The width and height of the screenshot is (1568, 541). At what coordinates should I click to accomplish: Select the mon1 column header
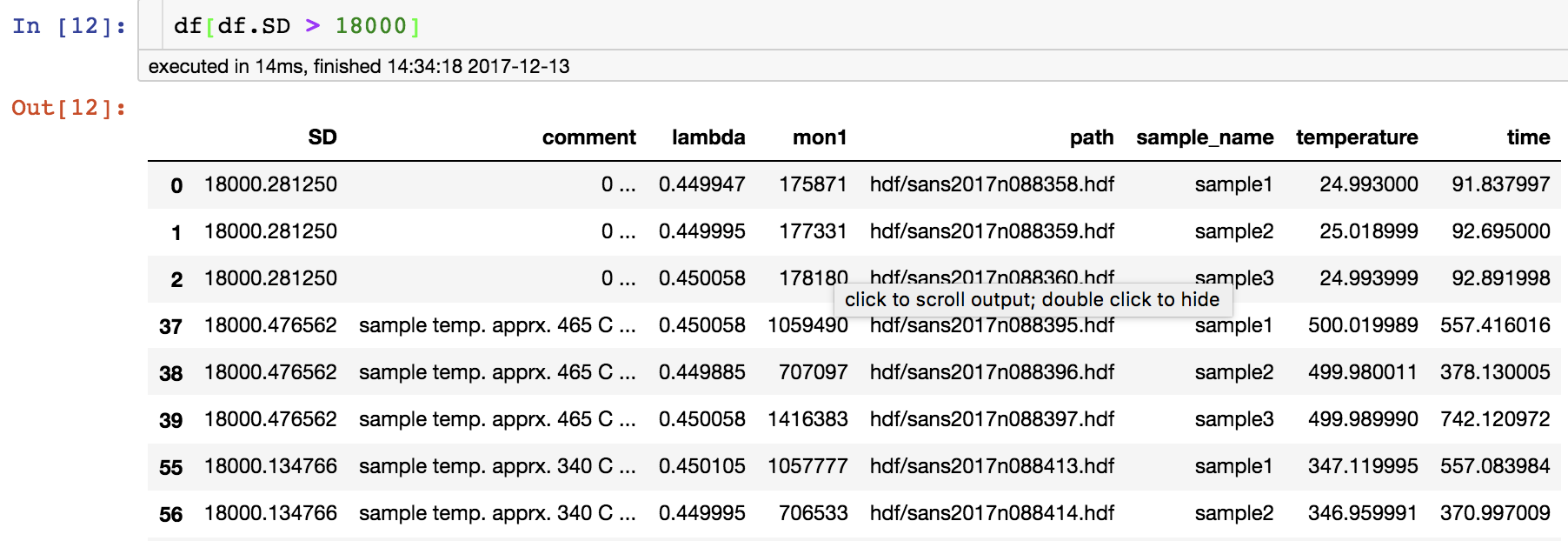click(x=820, y=137)
